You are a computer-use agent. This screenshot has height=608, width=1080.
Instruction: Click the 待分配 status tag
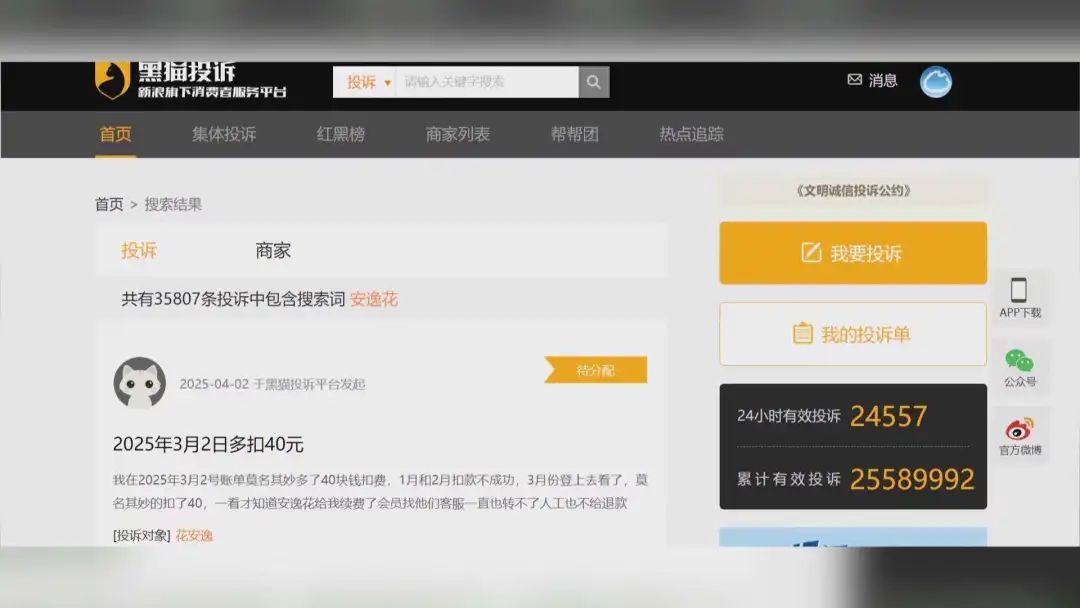point(596,370)
